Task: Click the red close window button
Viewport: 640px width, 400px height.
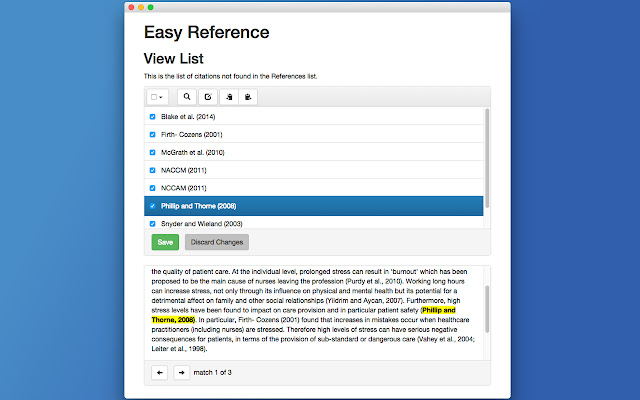Action: 131,7
